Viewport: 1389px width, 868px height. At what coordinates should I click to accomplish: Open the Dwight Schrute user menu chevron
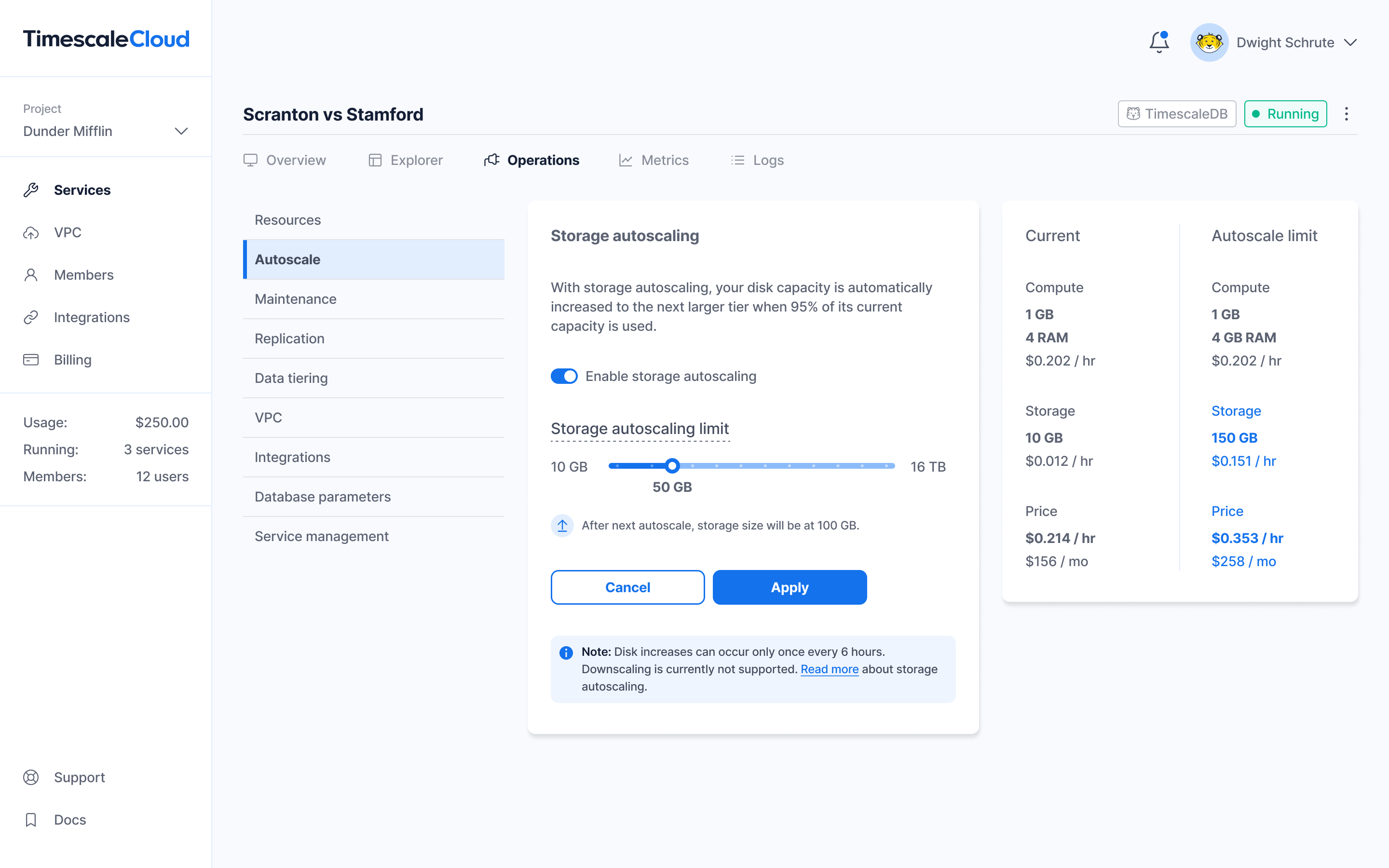pos(1350,42)
